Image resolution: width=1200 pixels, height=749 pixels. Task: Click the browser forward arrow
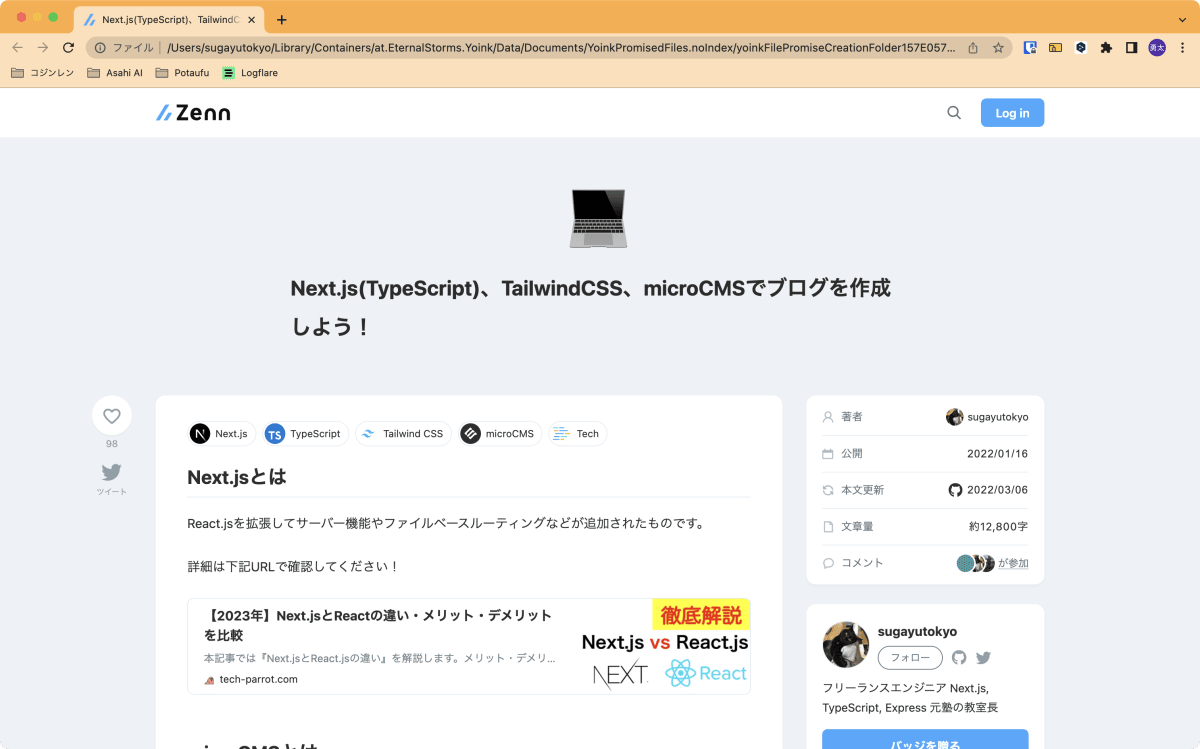point(43,47)
